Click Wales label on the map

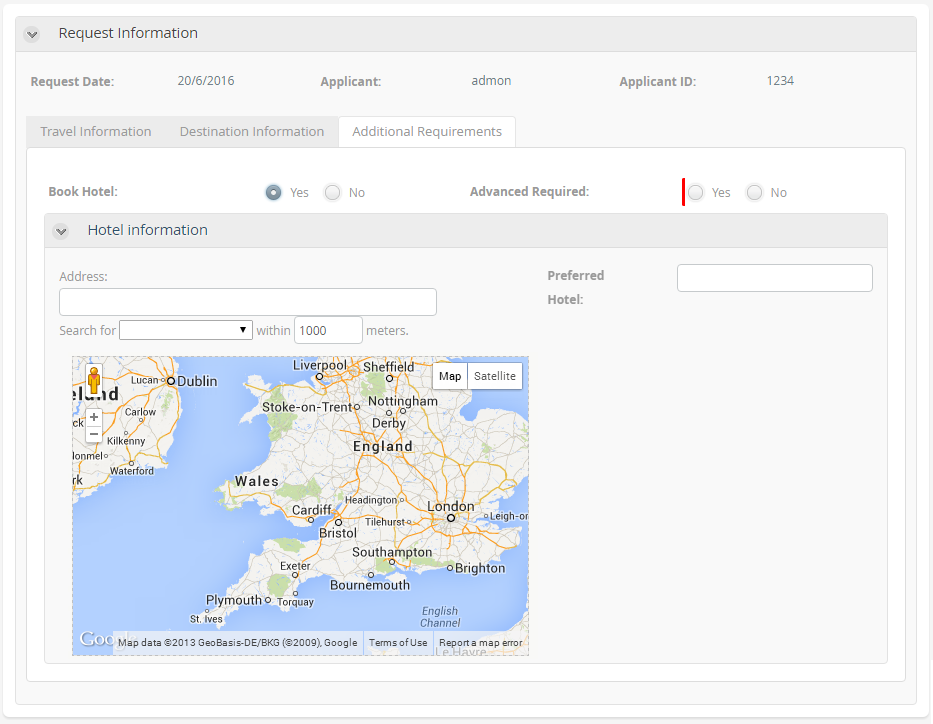pyautogui.click(x=256, y=481)
